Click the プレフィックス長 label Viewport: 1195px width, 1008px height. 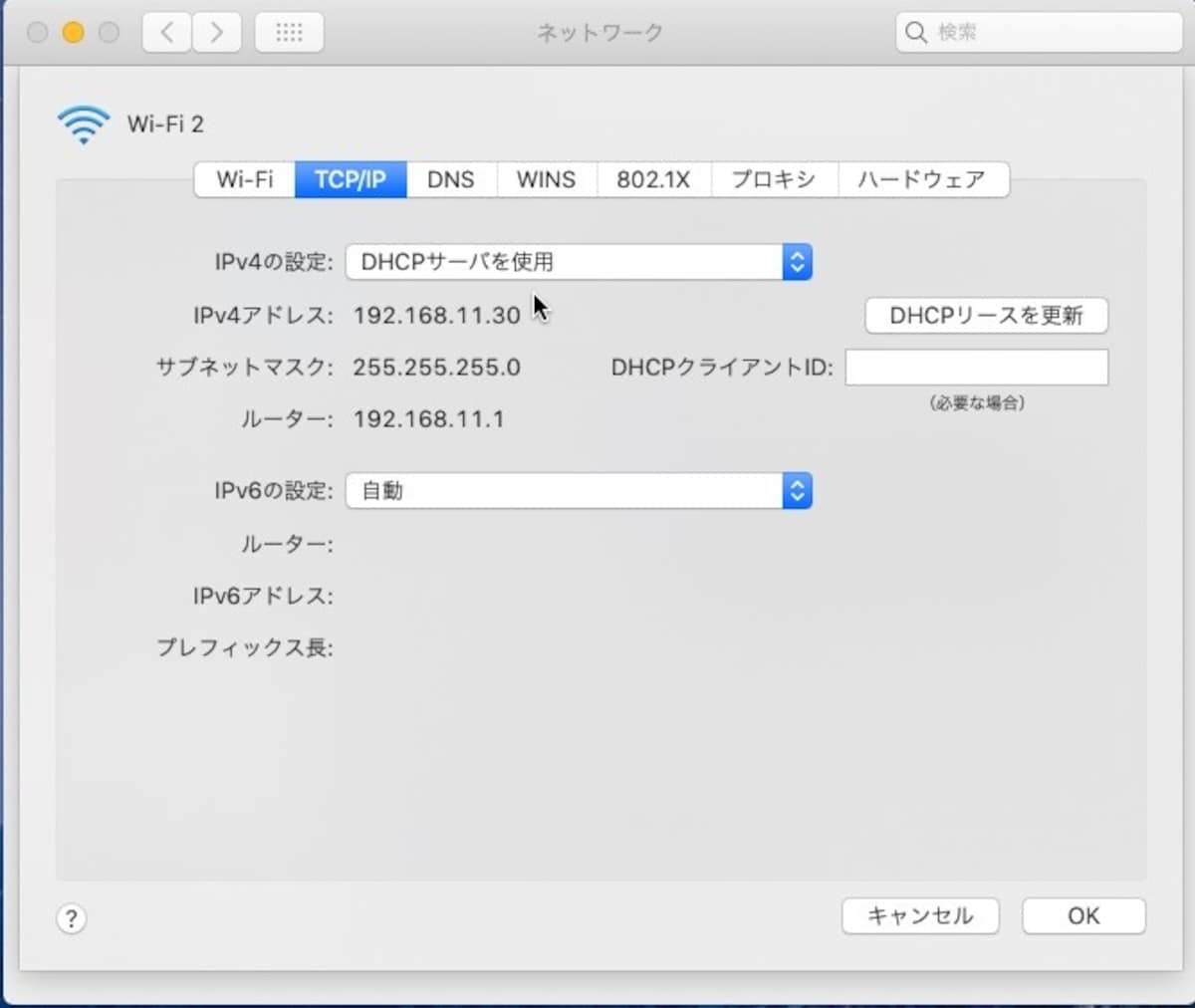pos(245,648)
